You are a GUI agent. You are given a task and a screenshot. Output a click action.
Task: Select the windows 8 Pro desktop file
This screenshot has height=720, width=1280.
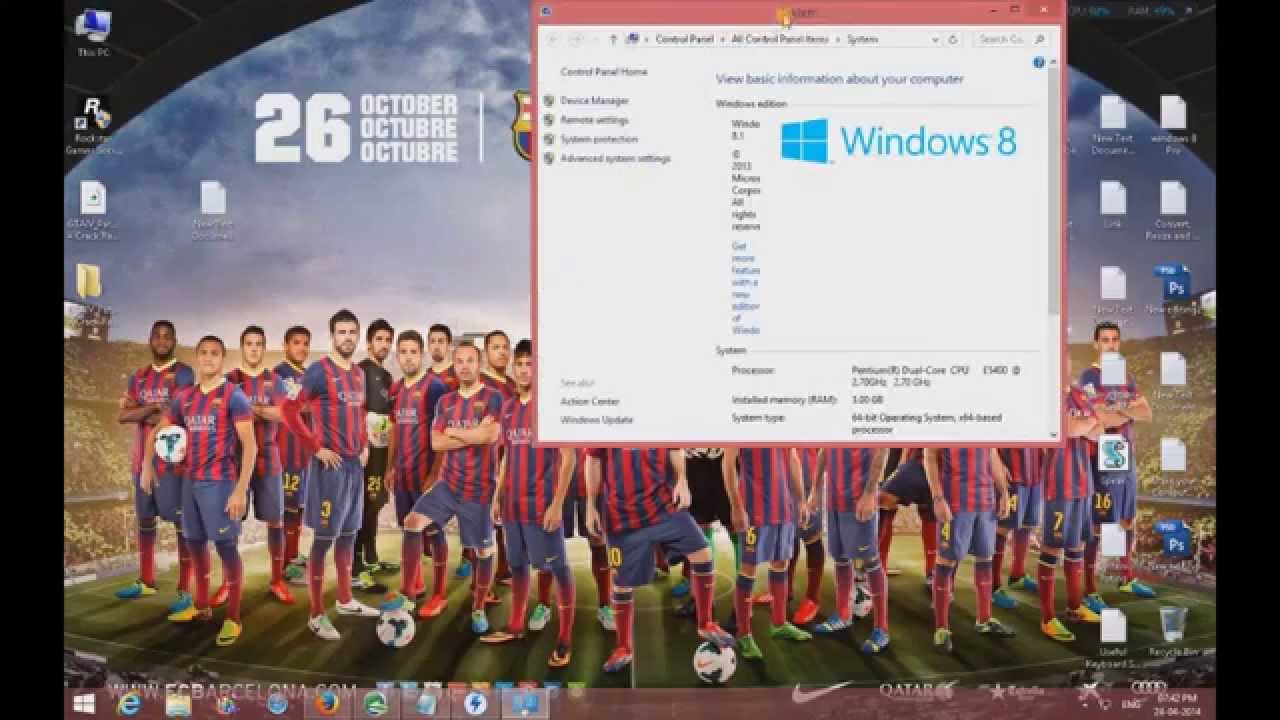1173,125
